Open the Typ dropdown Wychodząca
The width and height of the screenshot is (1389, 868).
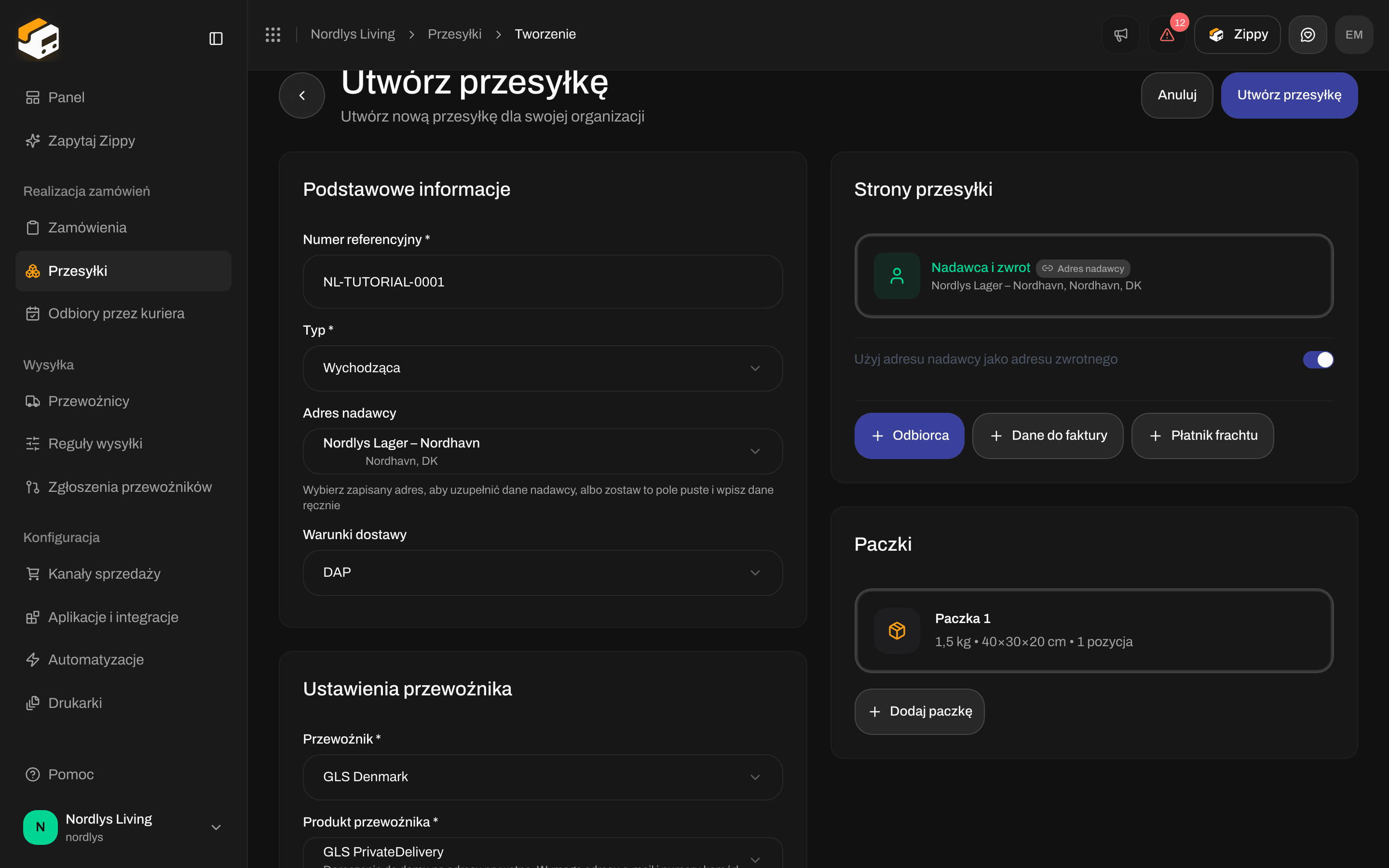click(543, 368)
